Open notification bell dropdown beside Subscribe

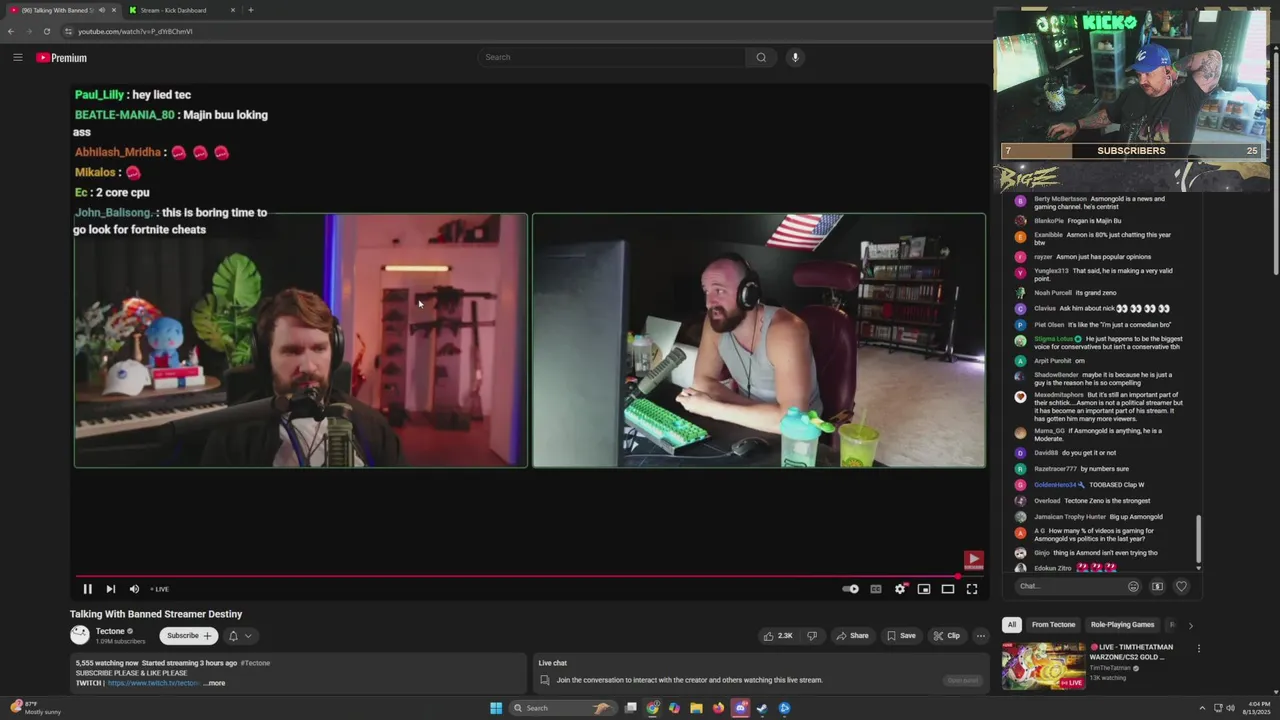coord(240,635)
